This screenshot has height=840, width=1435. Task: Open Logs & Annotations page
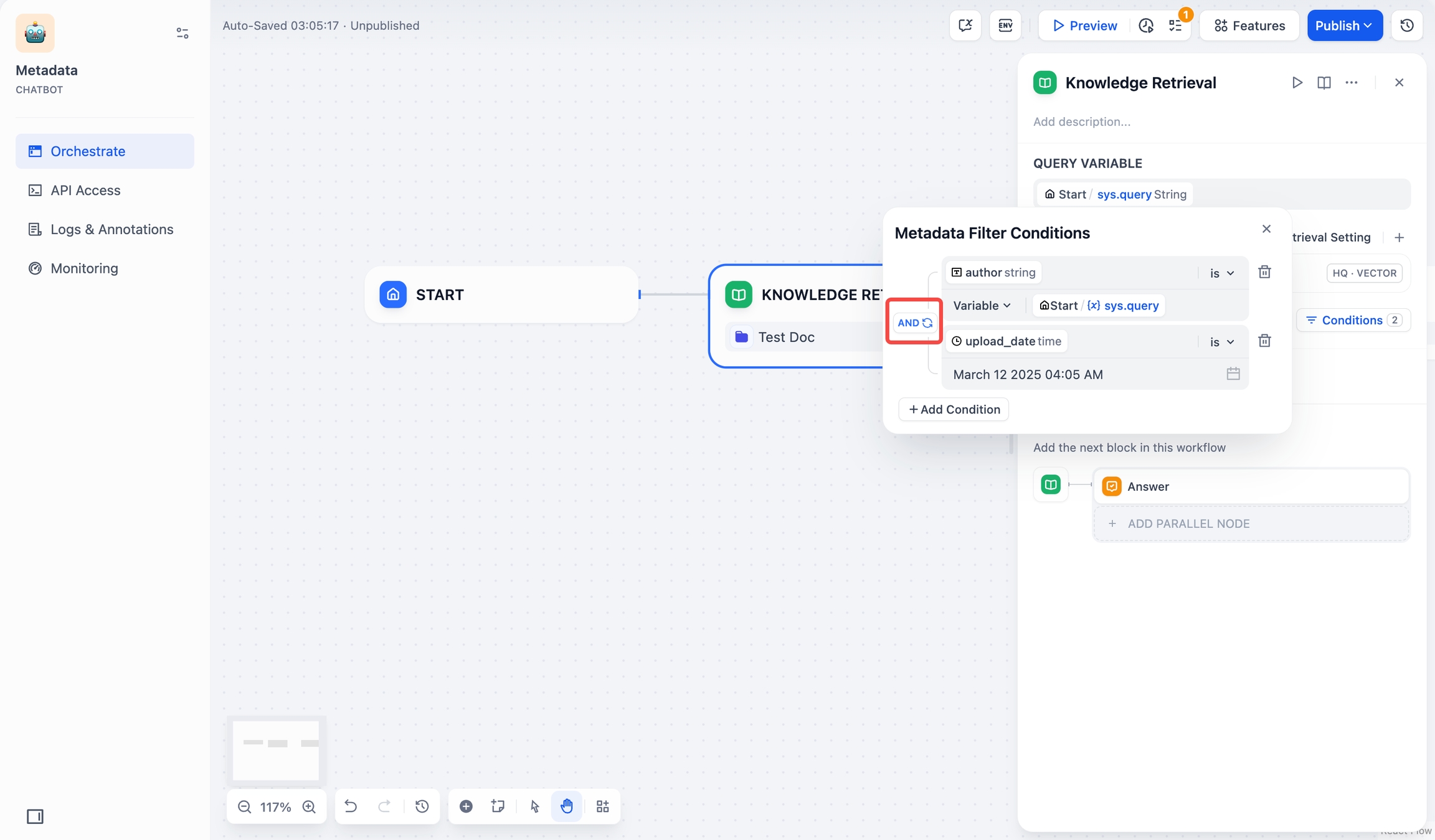111,229
